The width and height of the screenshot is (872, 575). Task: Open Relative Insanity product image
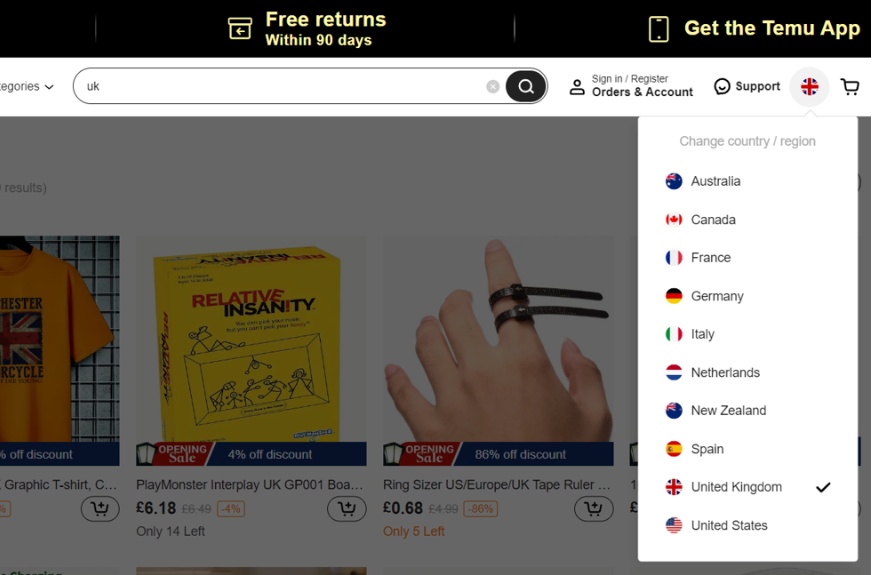click(251, 339)
